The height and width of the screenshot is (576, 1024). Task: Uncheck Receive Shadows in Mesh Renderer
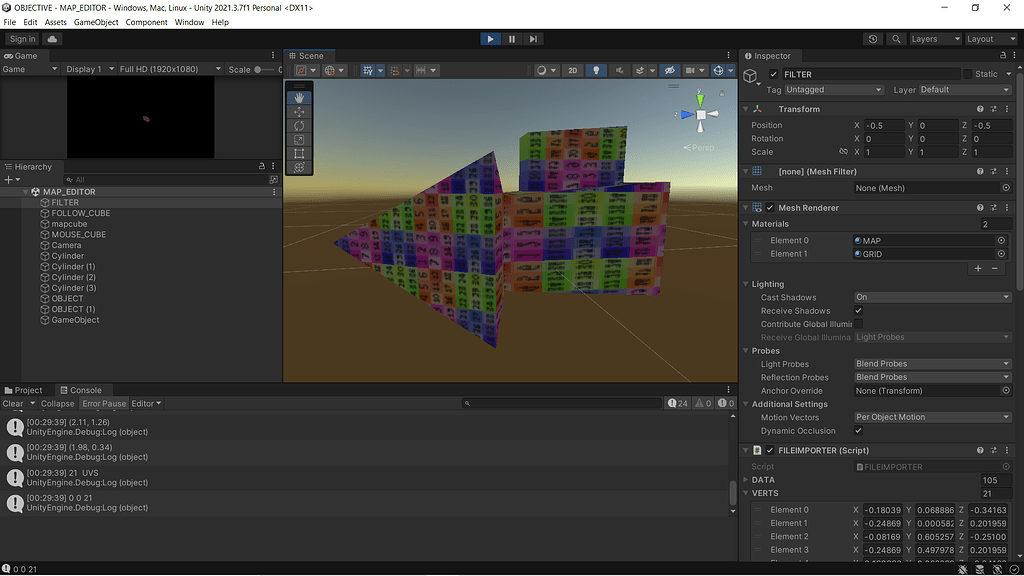857,310
